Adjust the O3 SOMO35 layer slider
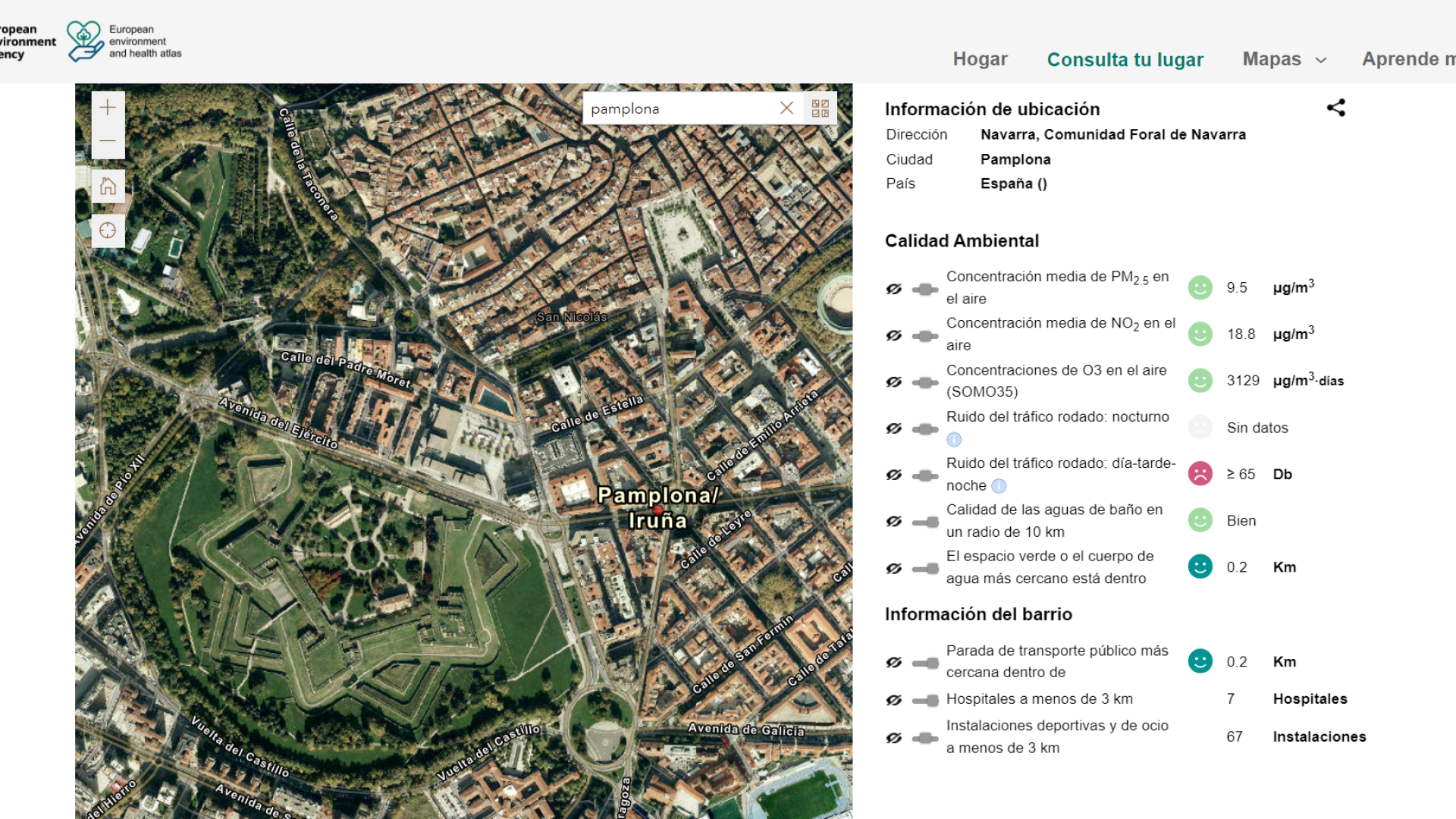Image resolution: width=1456 pixels, height=819 pixels. (925, 382)
